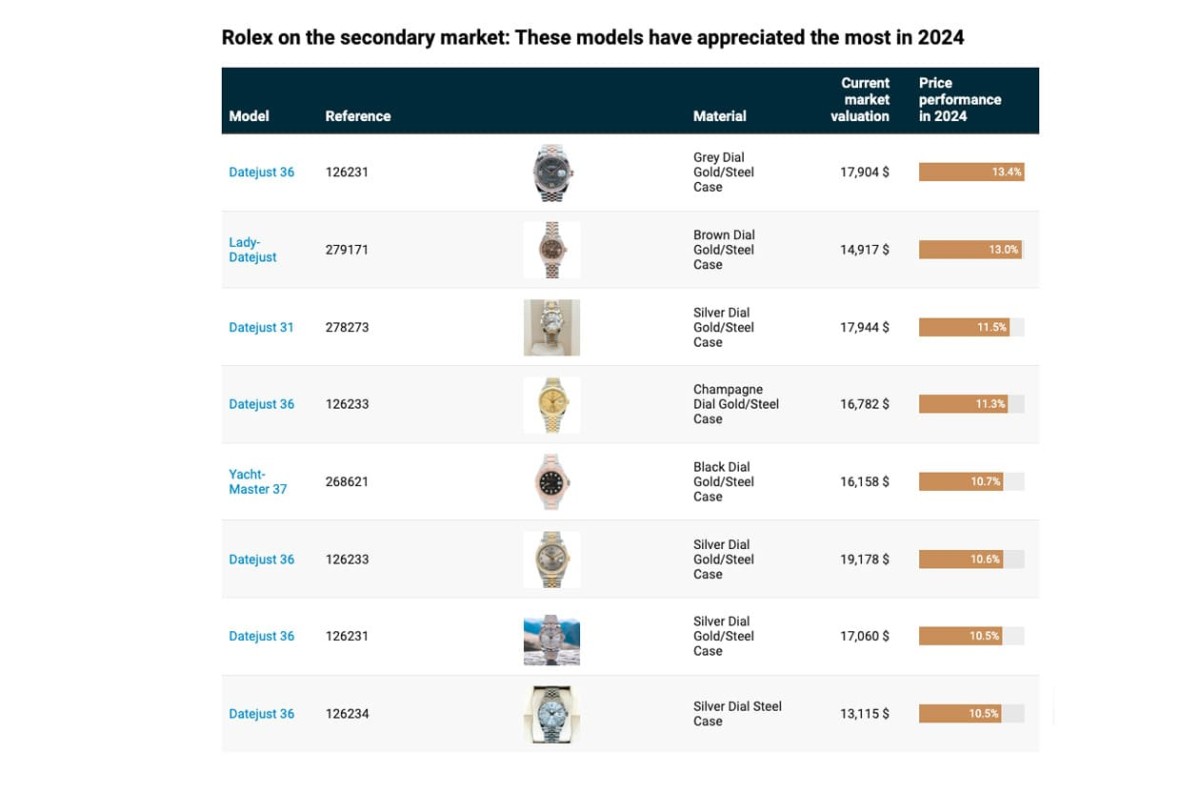1200x794 pixels.
Task: Click the Yacht-Master 37 black dial image
Action: point(551,481)
